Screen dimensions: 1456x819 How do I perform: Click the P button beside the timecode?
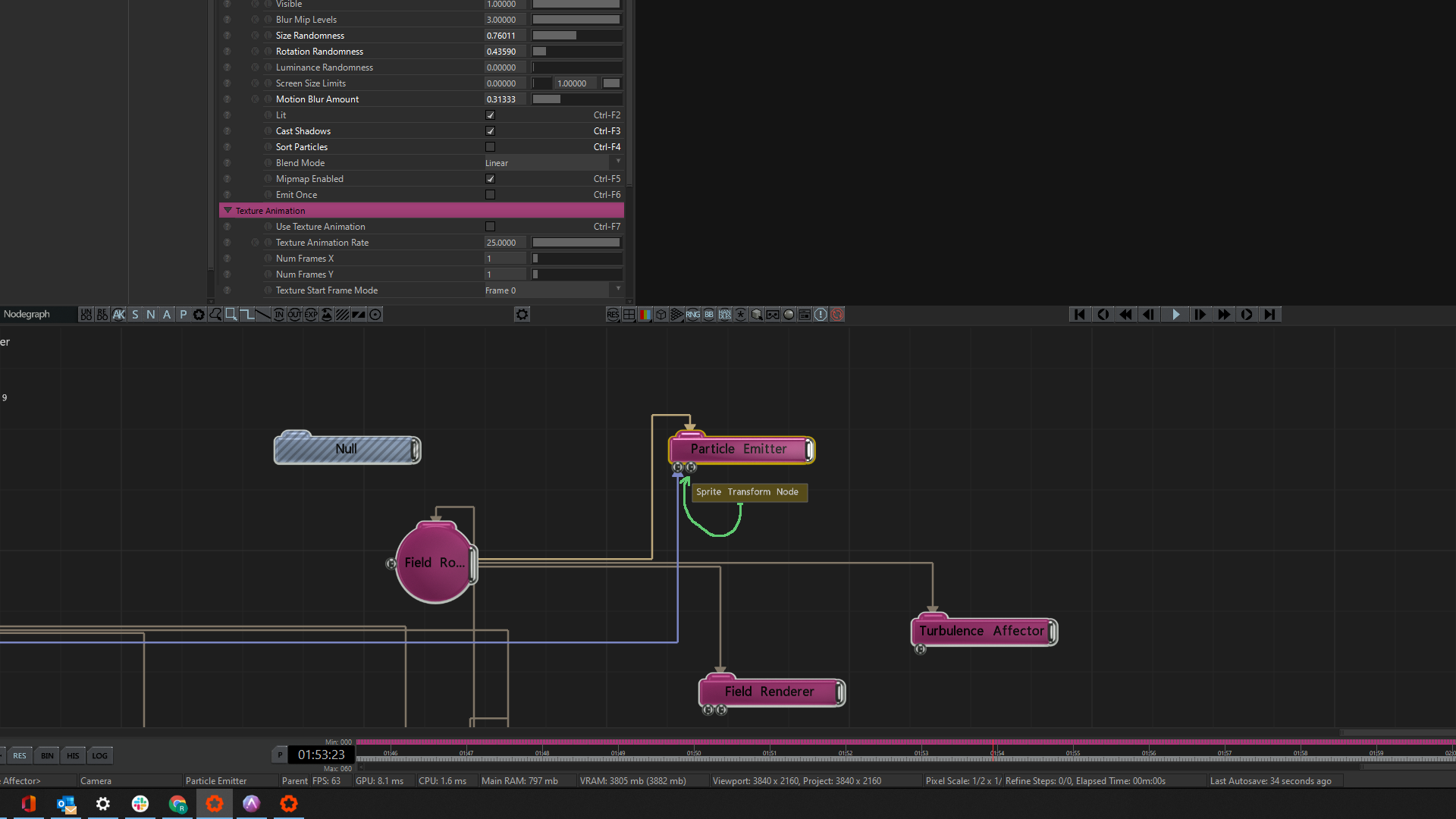click(x=280, y=755)
